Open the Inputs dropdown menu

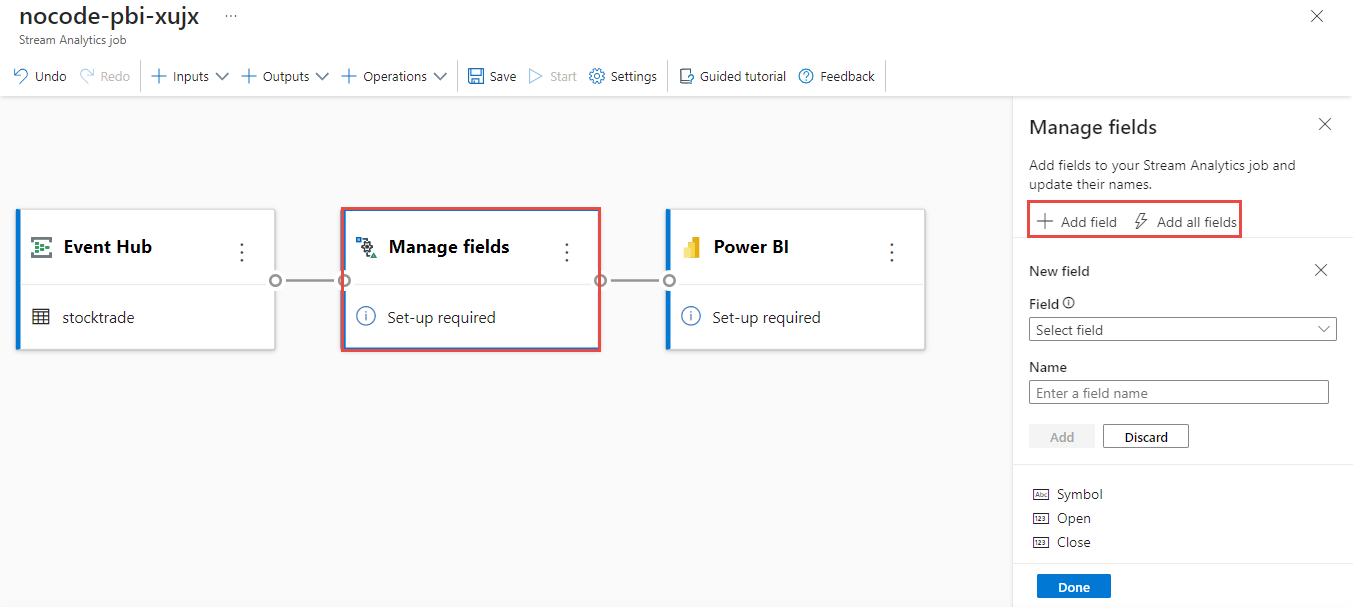[189, 76]
